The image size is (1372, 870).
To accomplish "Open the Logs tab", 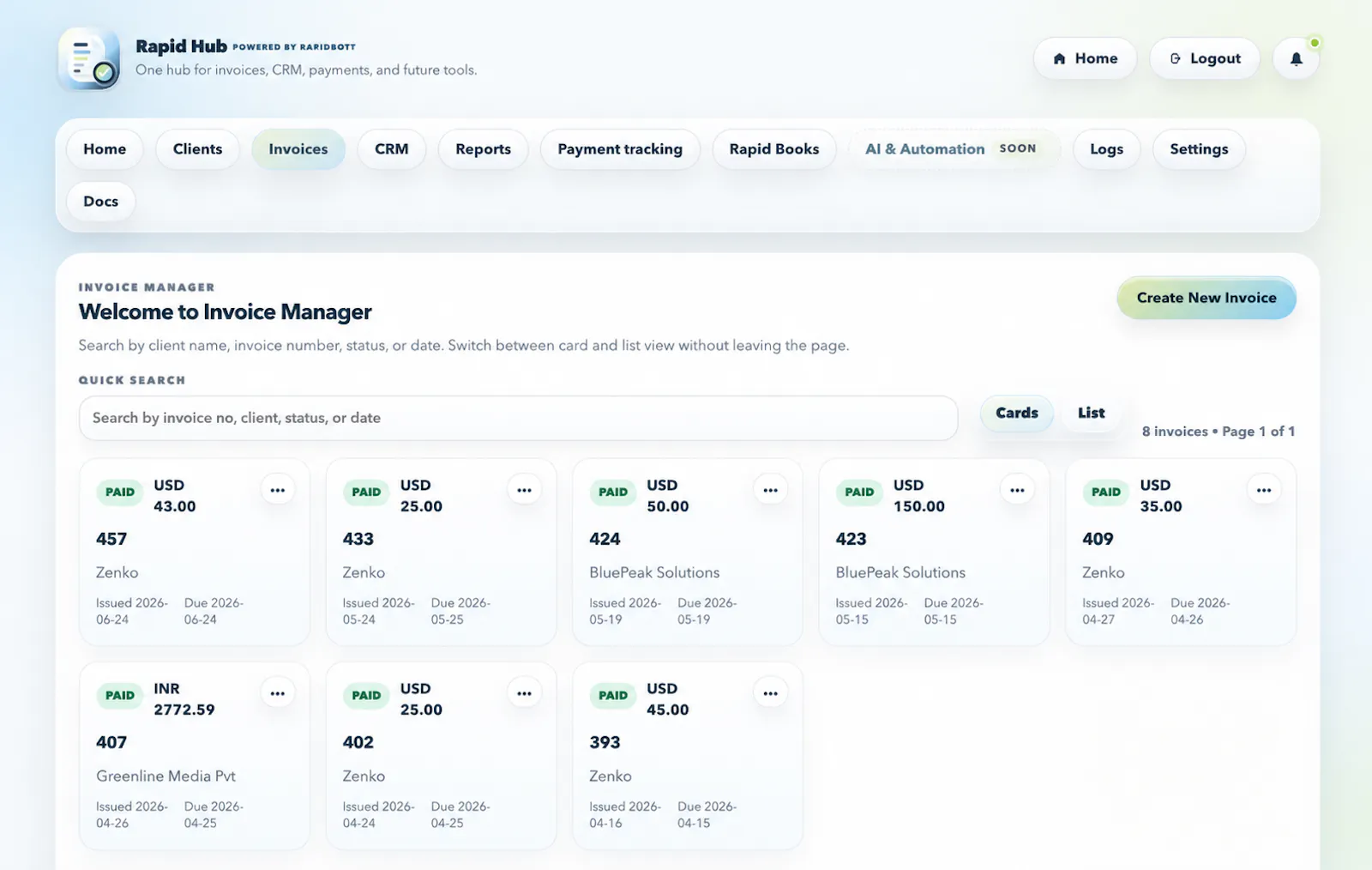I will click(1106, 149).
